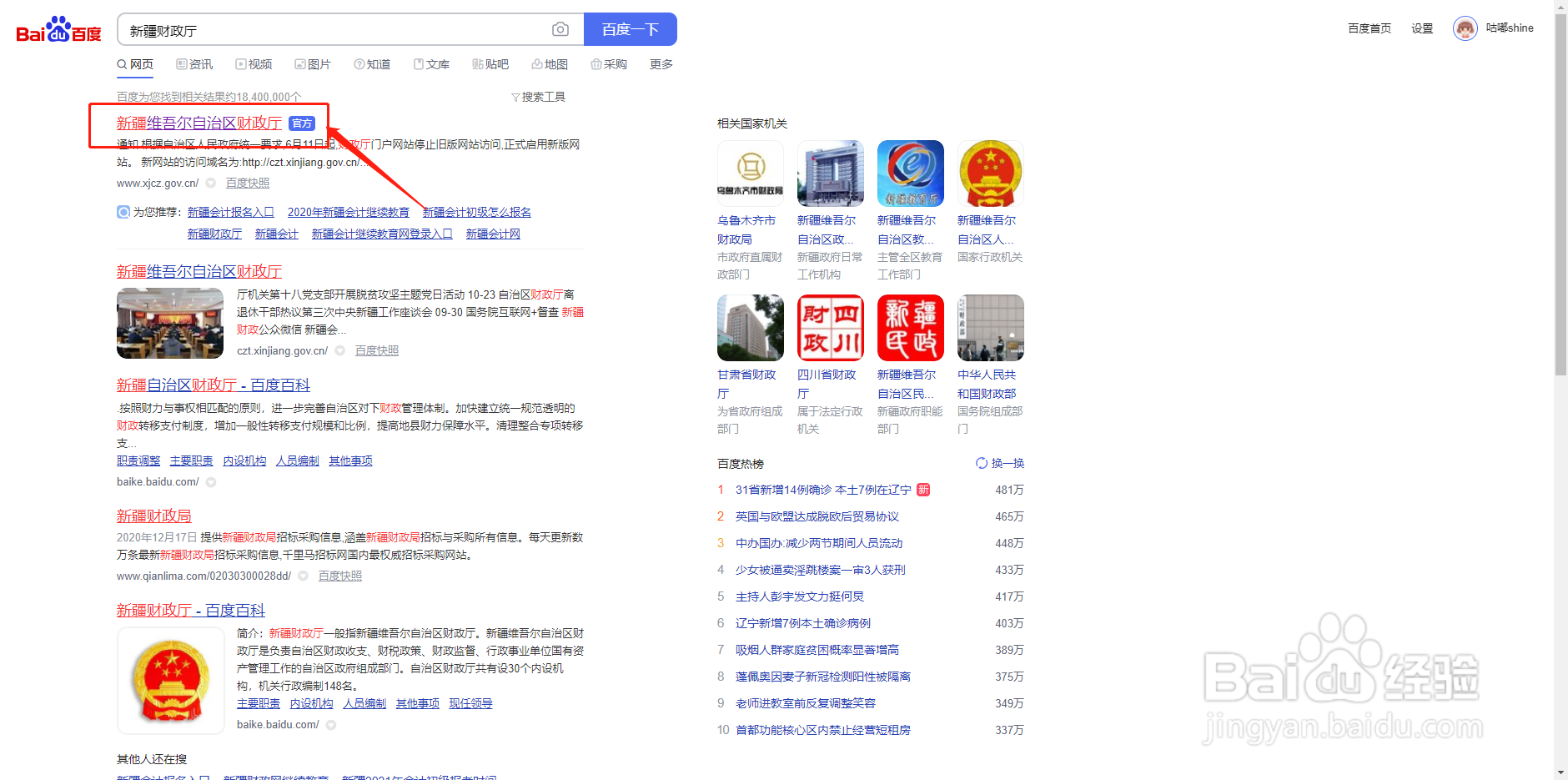Click 甘肃省财政厅 building image
Image resolution: width=1568 pixels, height=780 pixels.
click(751, 328)
